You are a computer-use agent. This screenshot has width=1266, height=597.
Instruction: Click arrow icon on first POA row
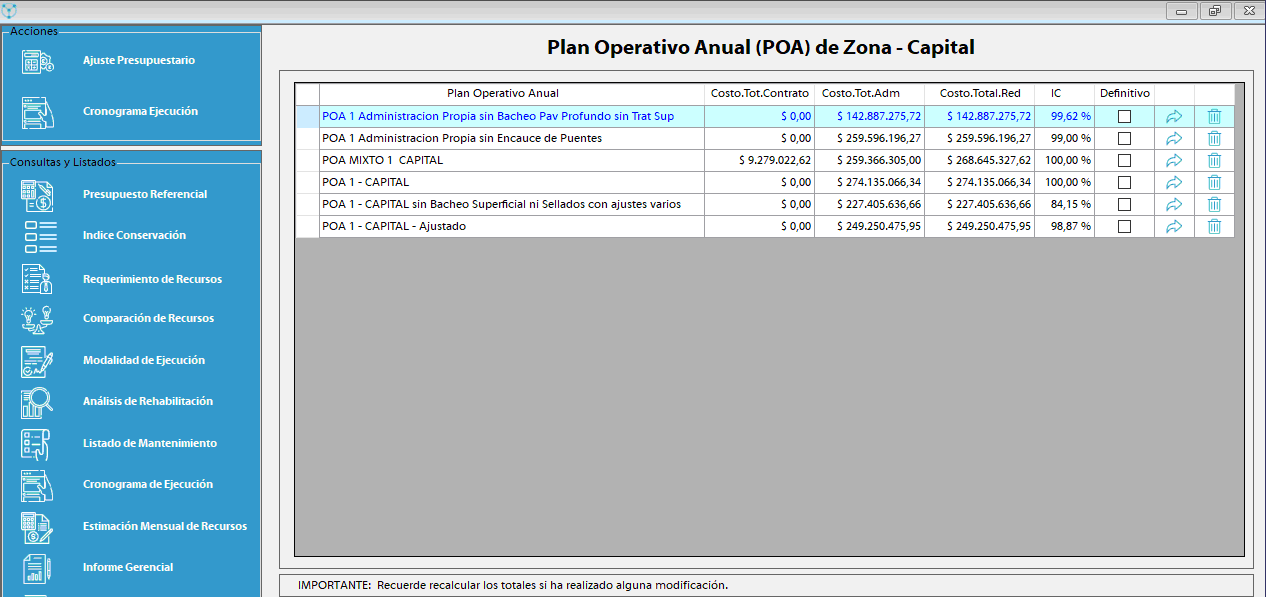tap(1174, 116)
